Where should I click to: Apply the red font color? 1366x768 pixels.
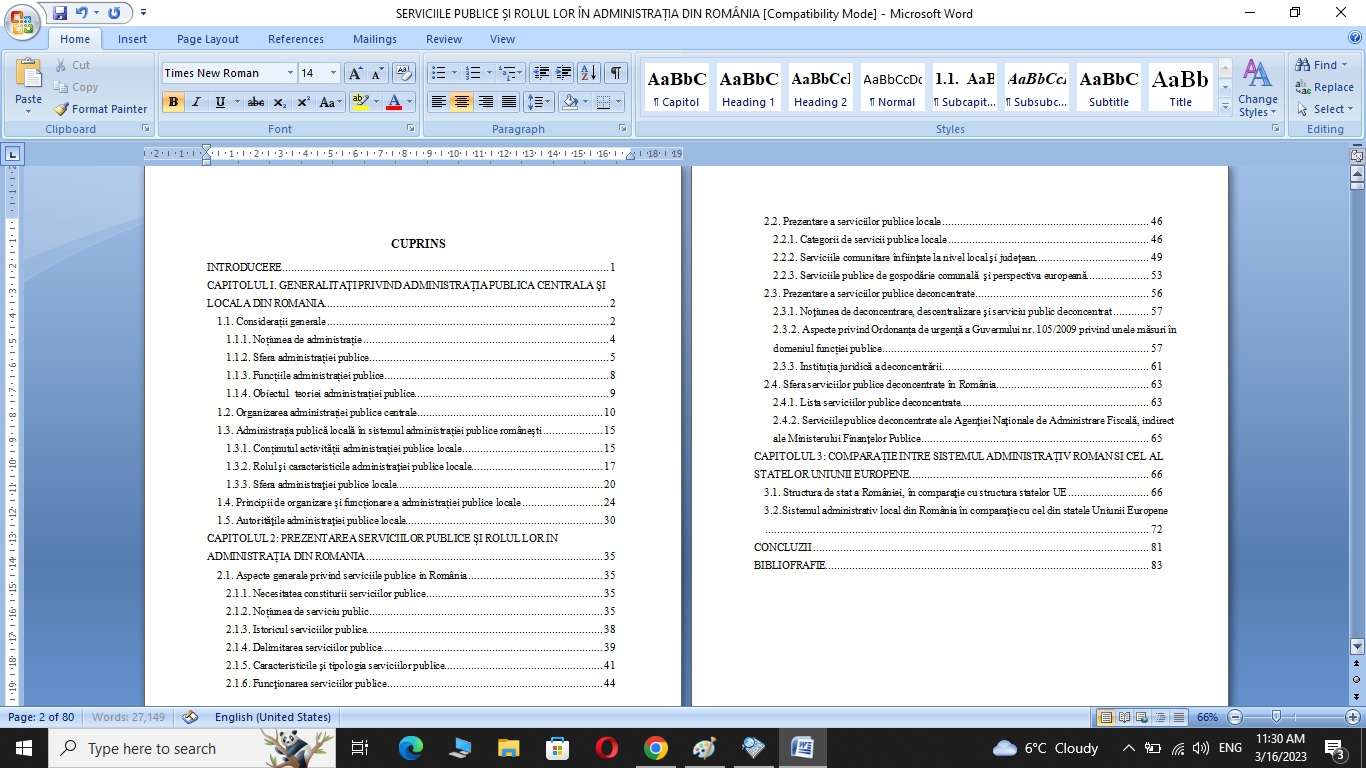click(394, 102)
